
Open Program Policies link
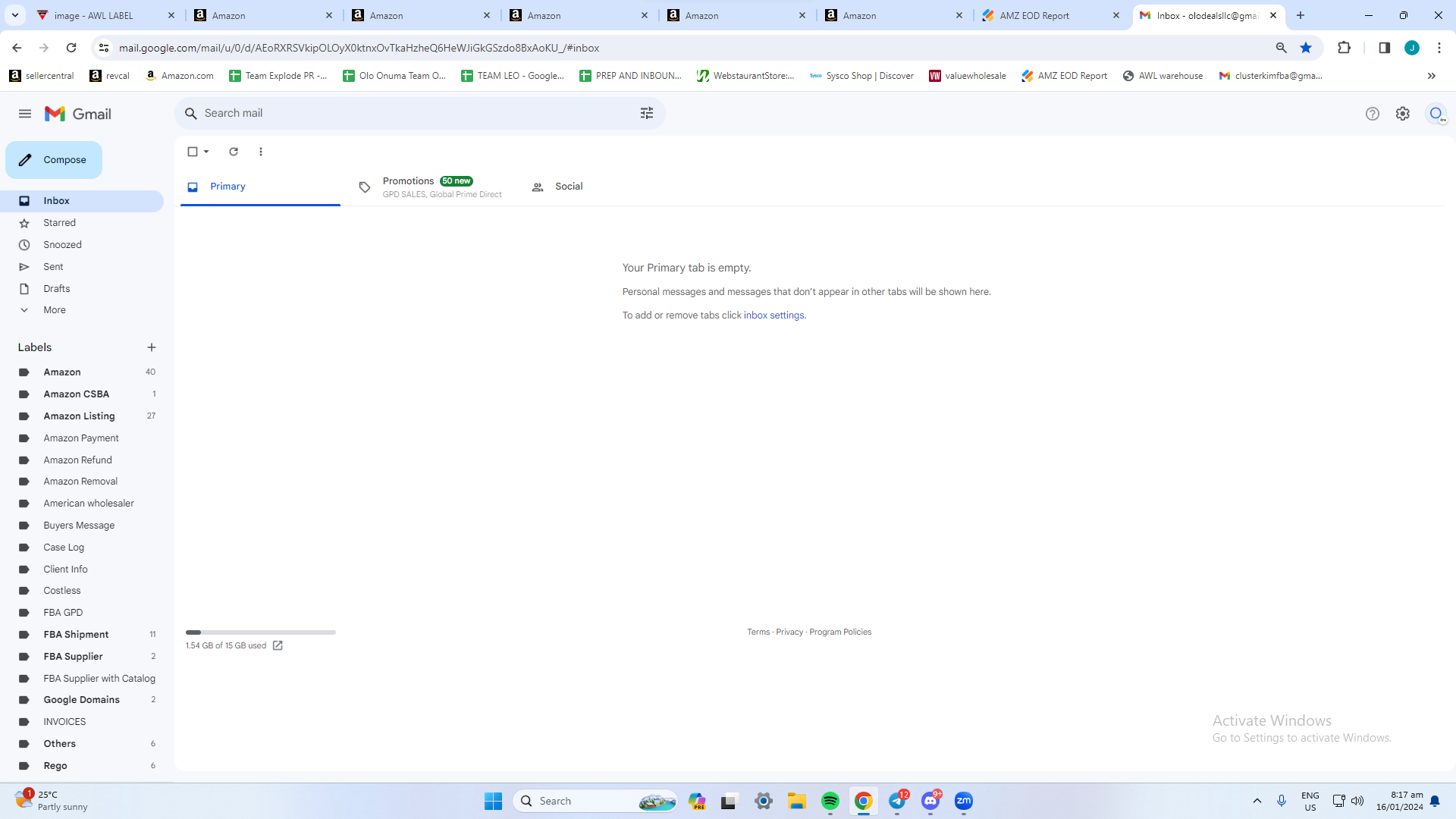tap(840, 632)
